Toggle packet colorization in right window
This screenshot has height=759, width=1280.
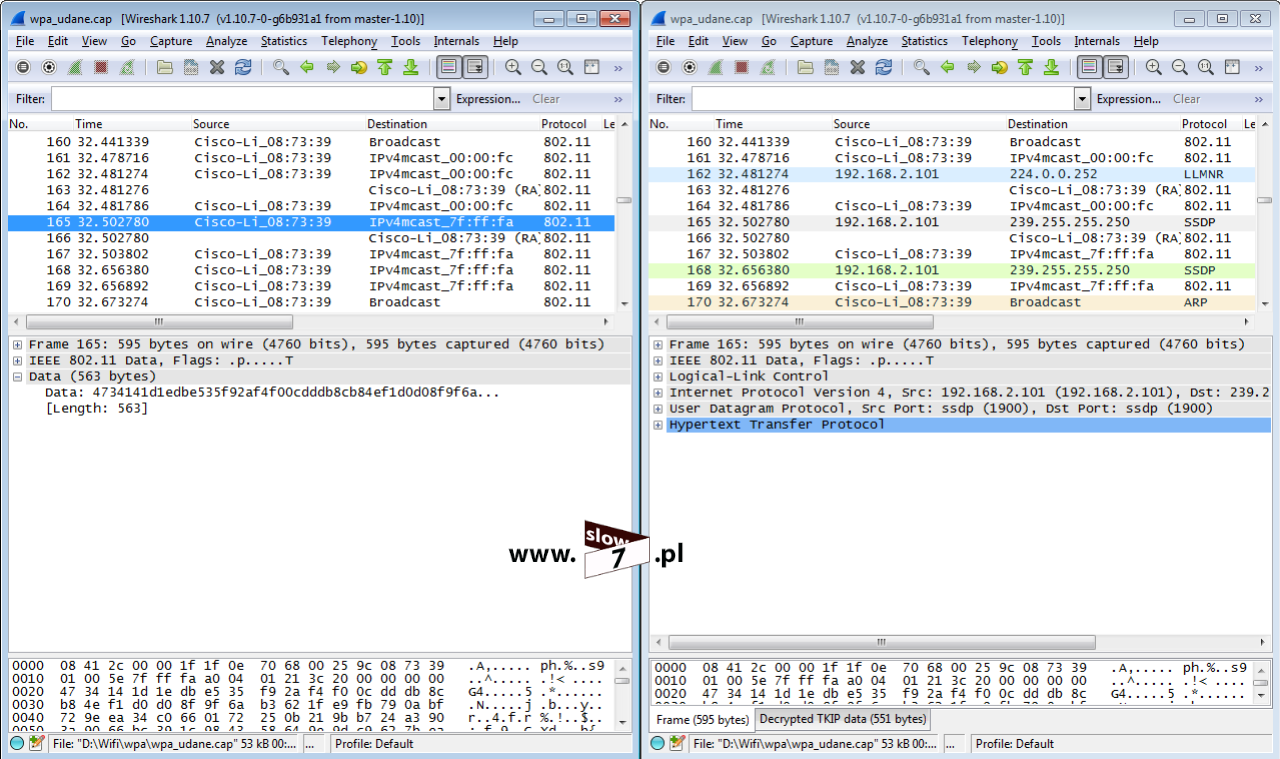[1090, 67]
